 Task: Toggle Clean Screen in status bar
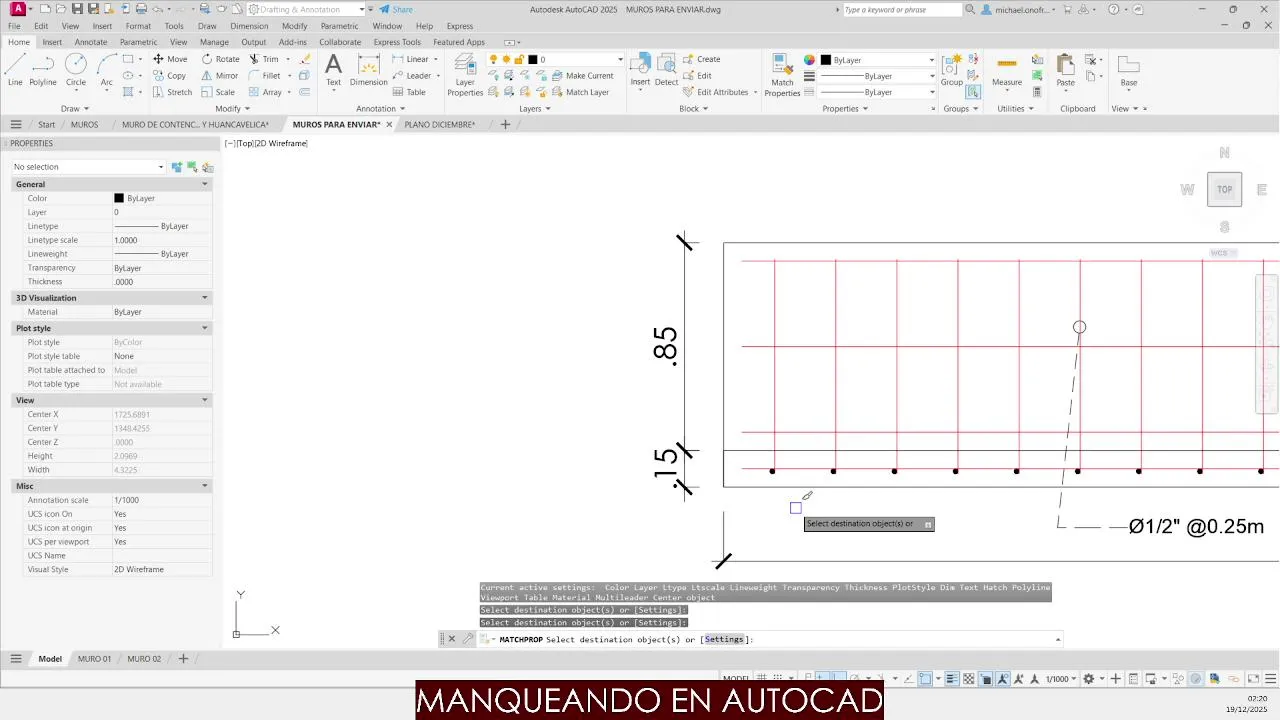pyautogui.click(x=1252, y=679)
